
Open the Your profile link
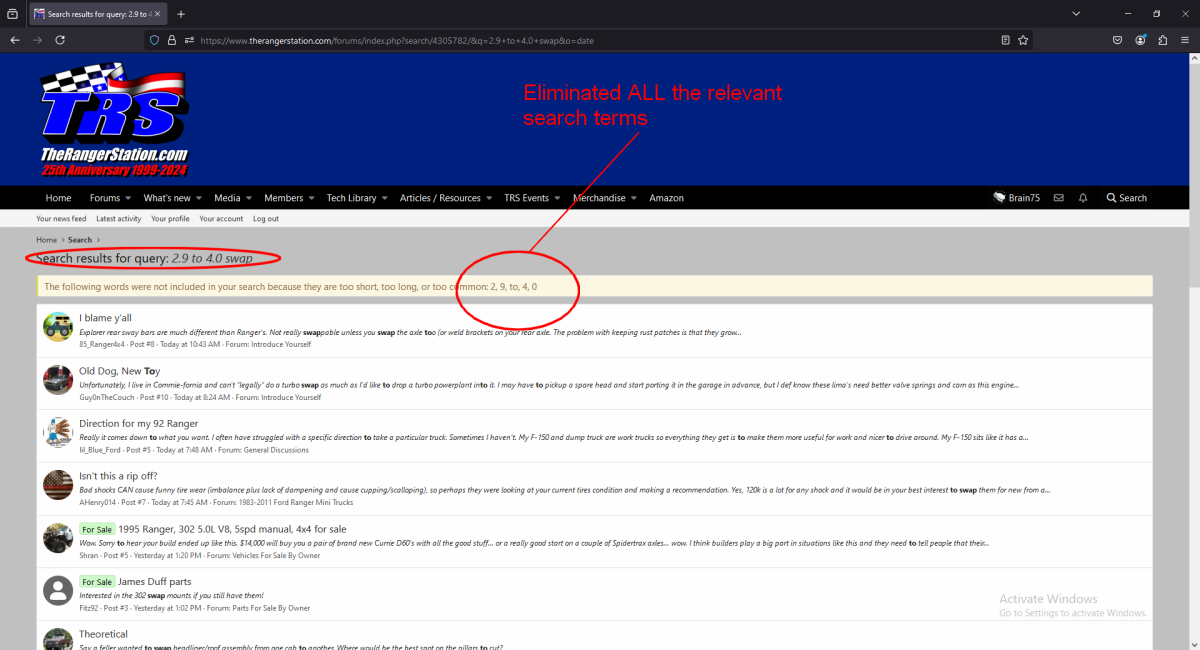coord(170,219)
